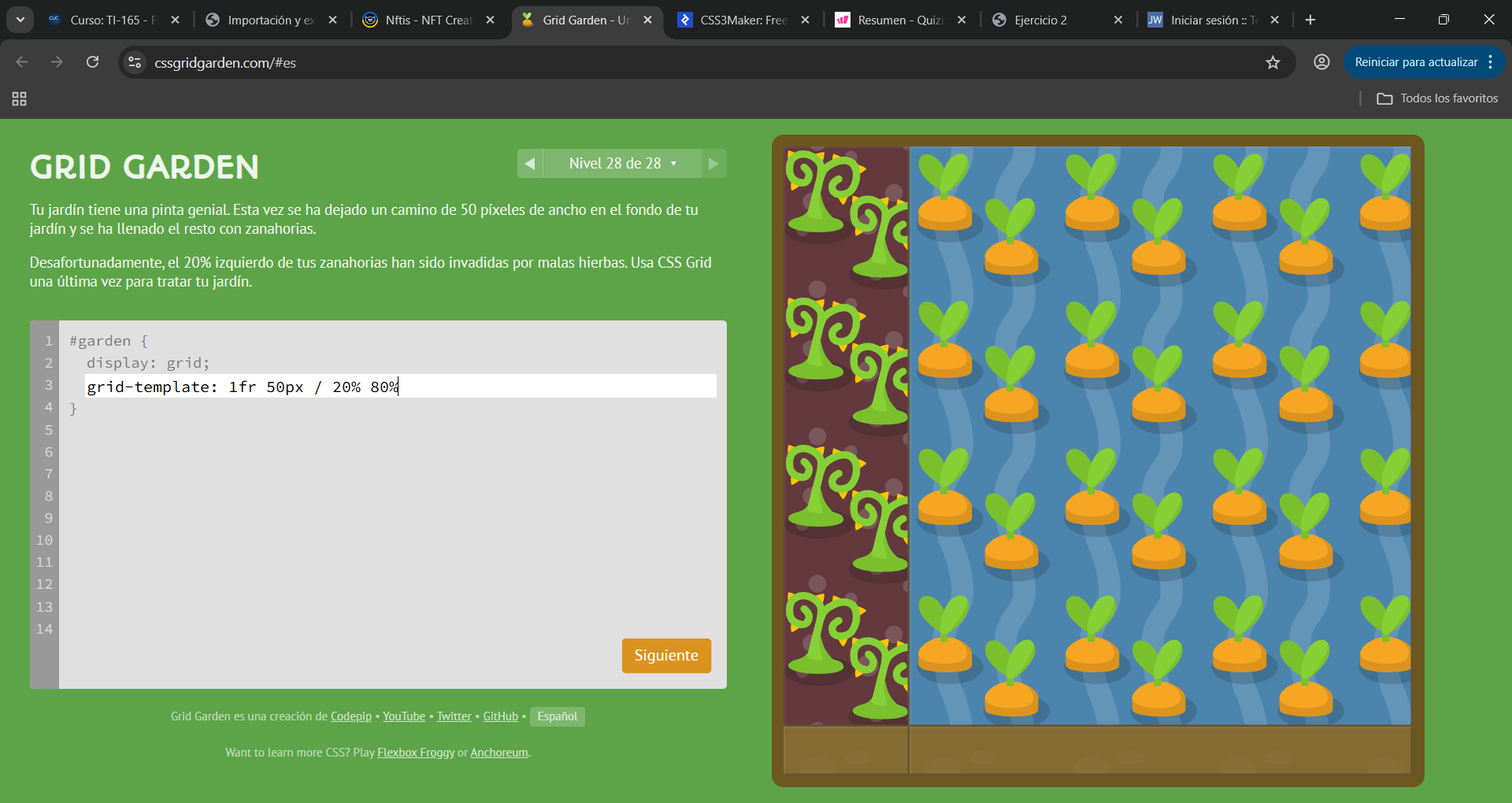This screenshot has height=803, width=1512.
Task: Open the Chrome three-dot menu
Action: (1492, 62)
